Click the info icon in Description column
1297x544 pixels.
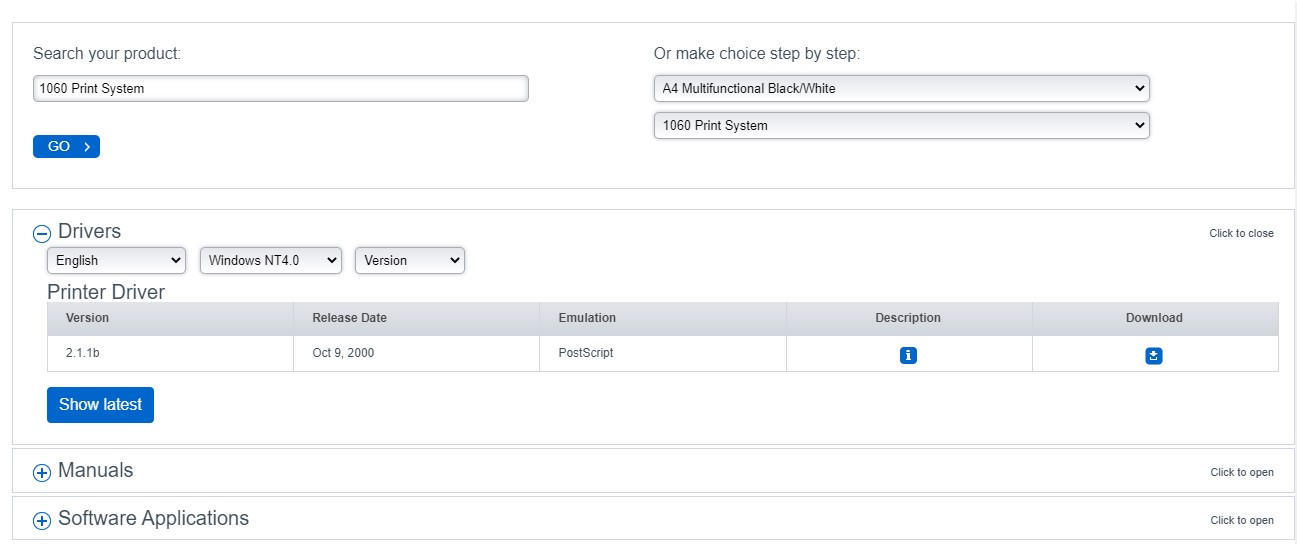[908, 355]
